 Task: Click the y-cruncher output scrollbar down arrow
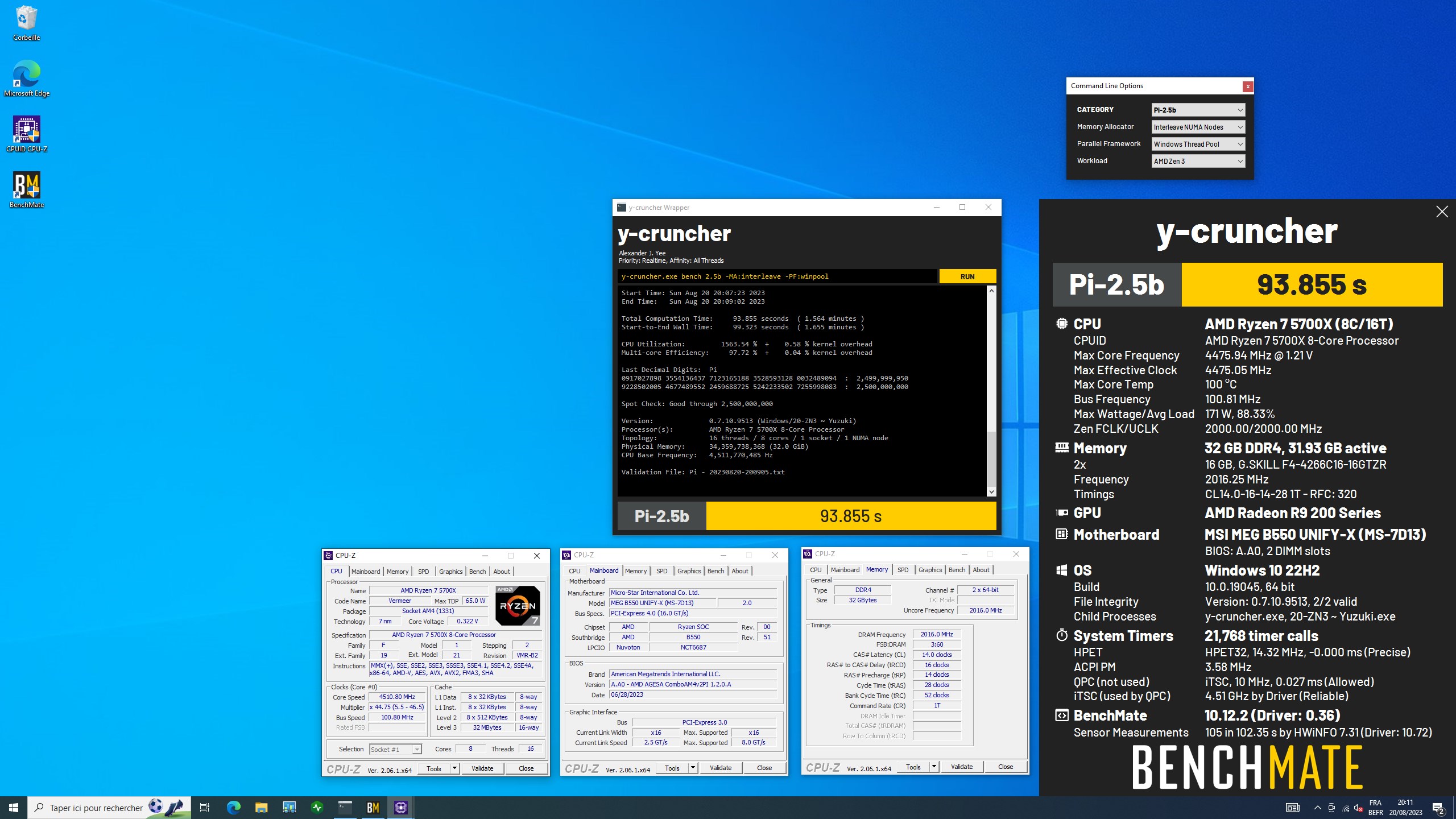point(991,492)
